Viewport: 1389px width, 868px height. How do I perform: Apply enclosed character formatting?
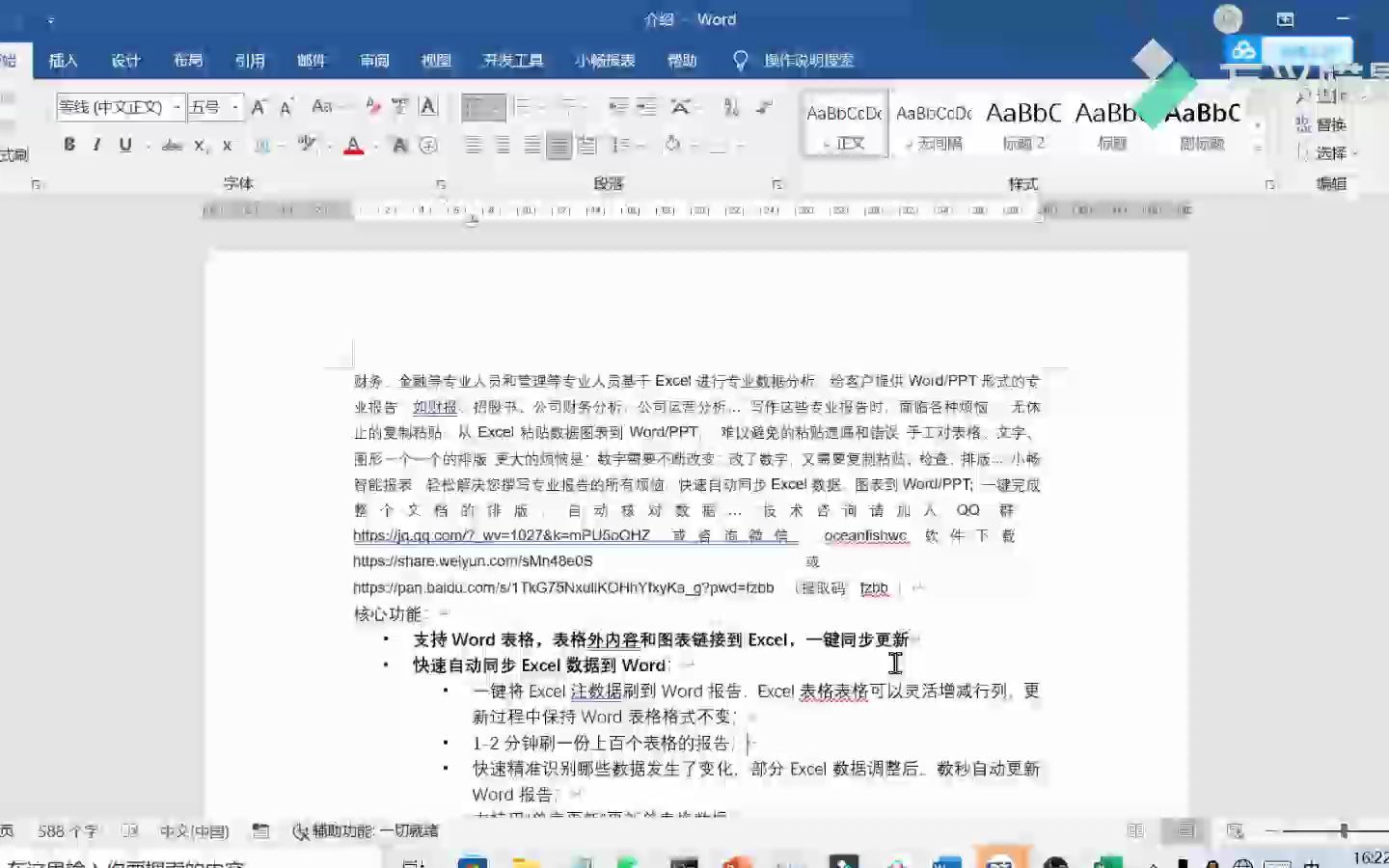(x=429, y=146)
